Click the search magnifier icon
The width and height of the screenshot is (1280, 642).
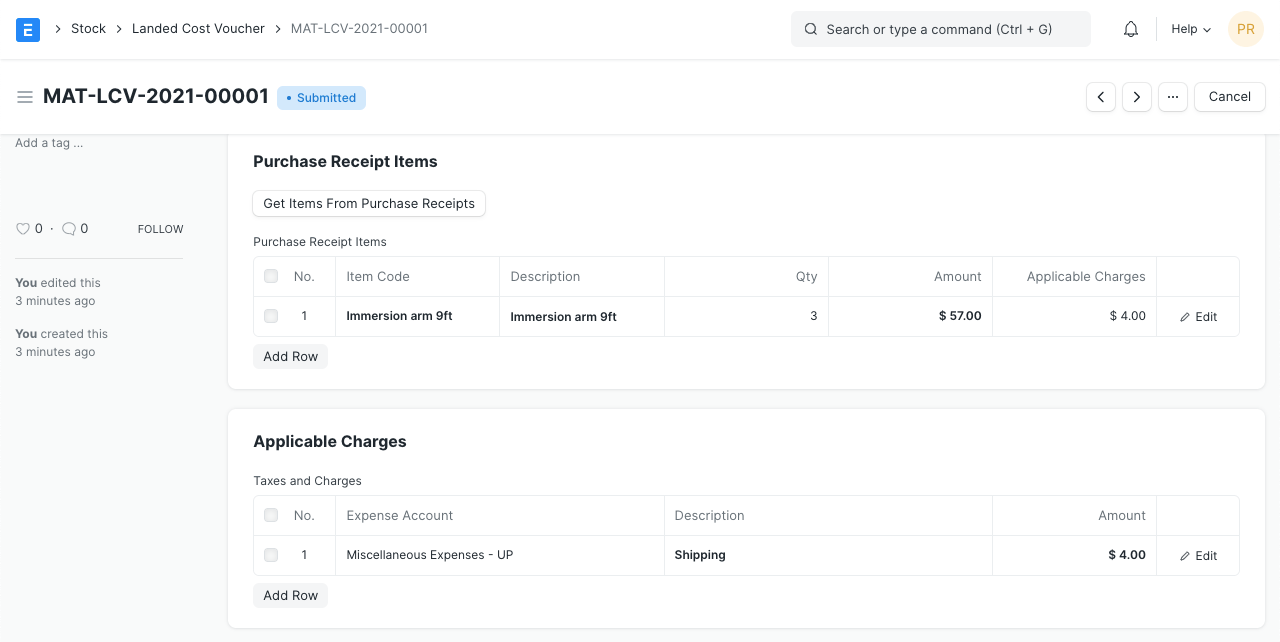pyautogui.click(x=811, y=29)
